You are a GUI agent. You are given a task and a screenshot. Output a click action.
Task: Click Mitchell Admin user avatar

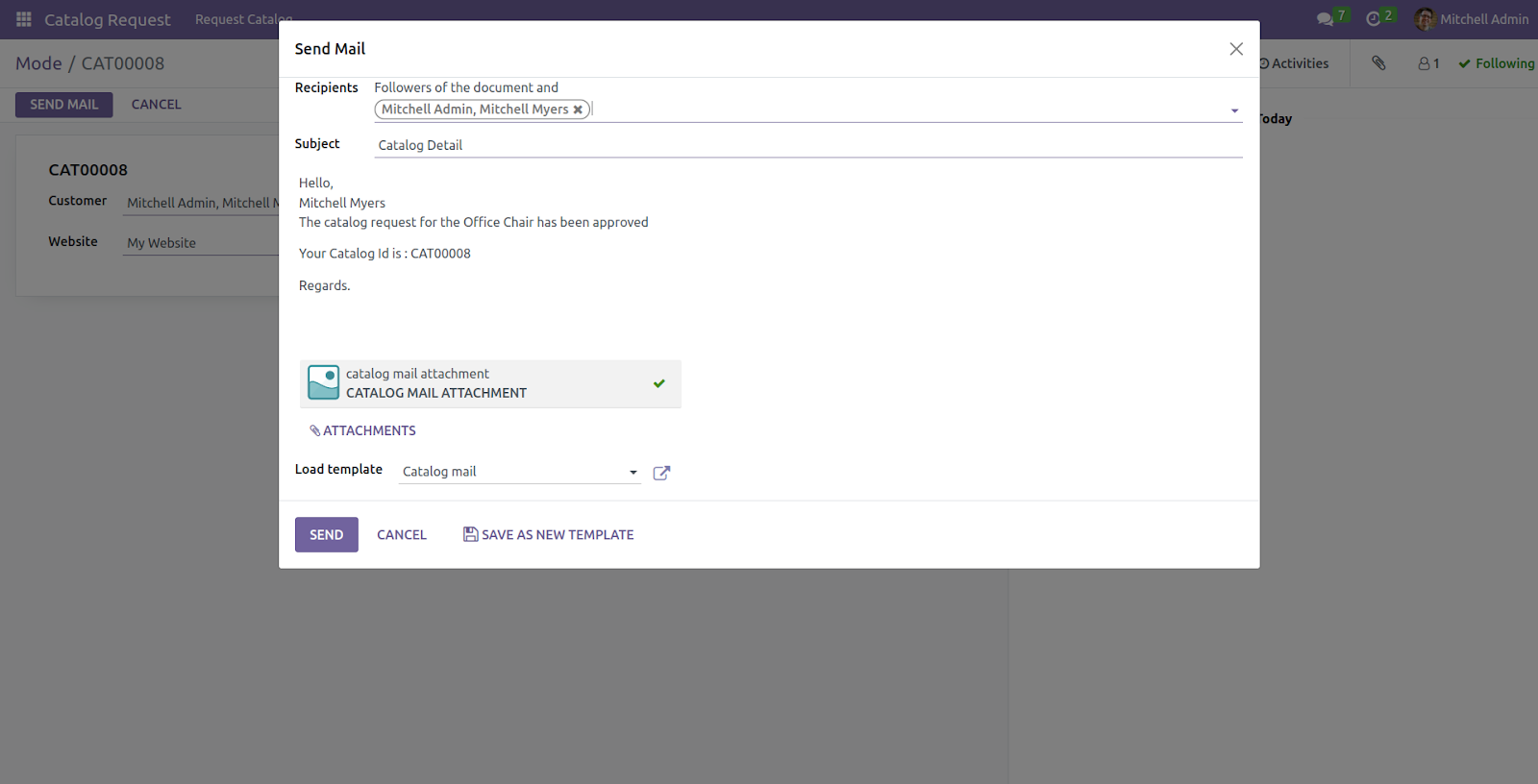click(x=1425, y=19)
